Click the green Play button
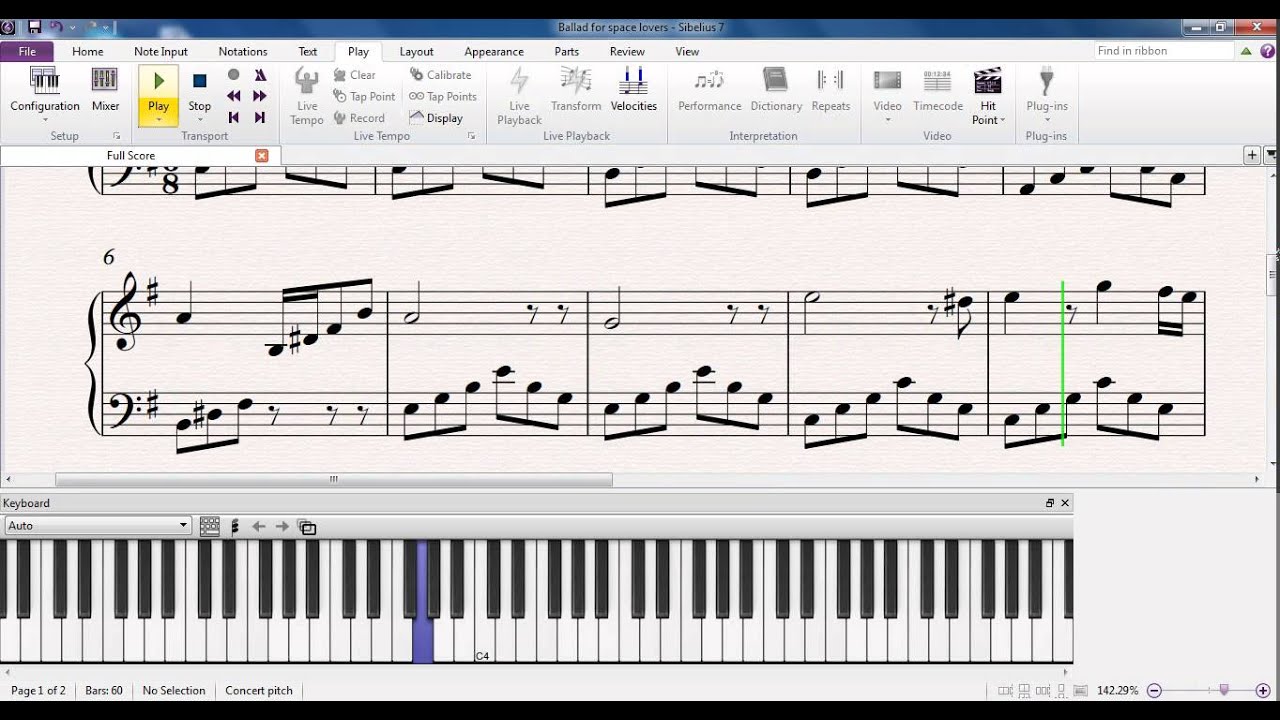The width and height of the screenshot is (1280, 720). tap(159, 81)
